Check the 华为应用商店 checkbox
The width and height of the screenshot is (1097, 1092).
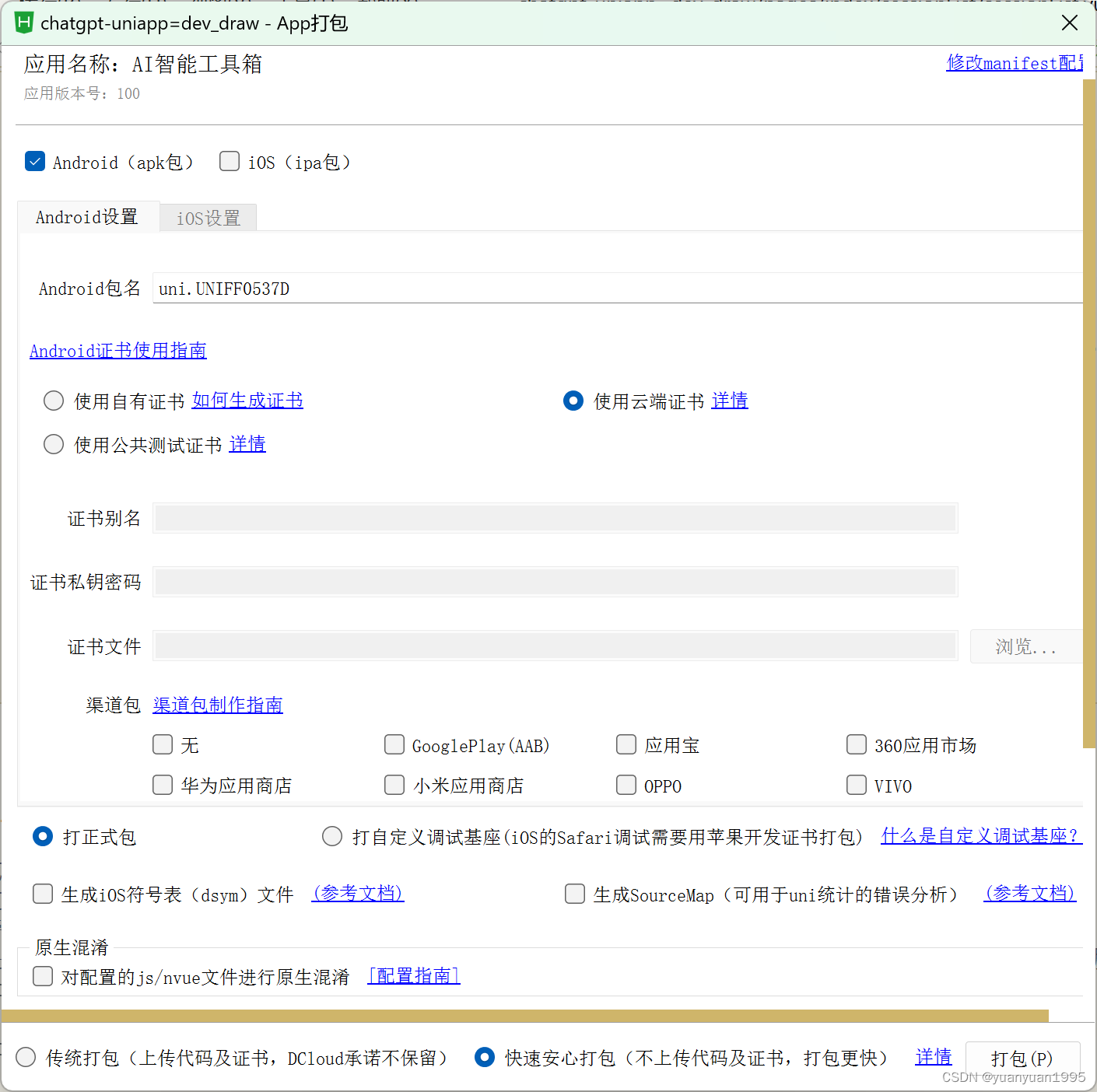163,785
